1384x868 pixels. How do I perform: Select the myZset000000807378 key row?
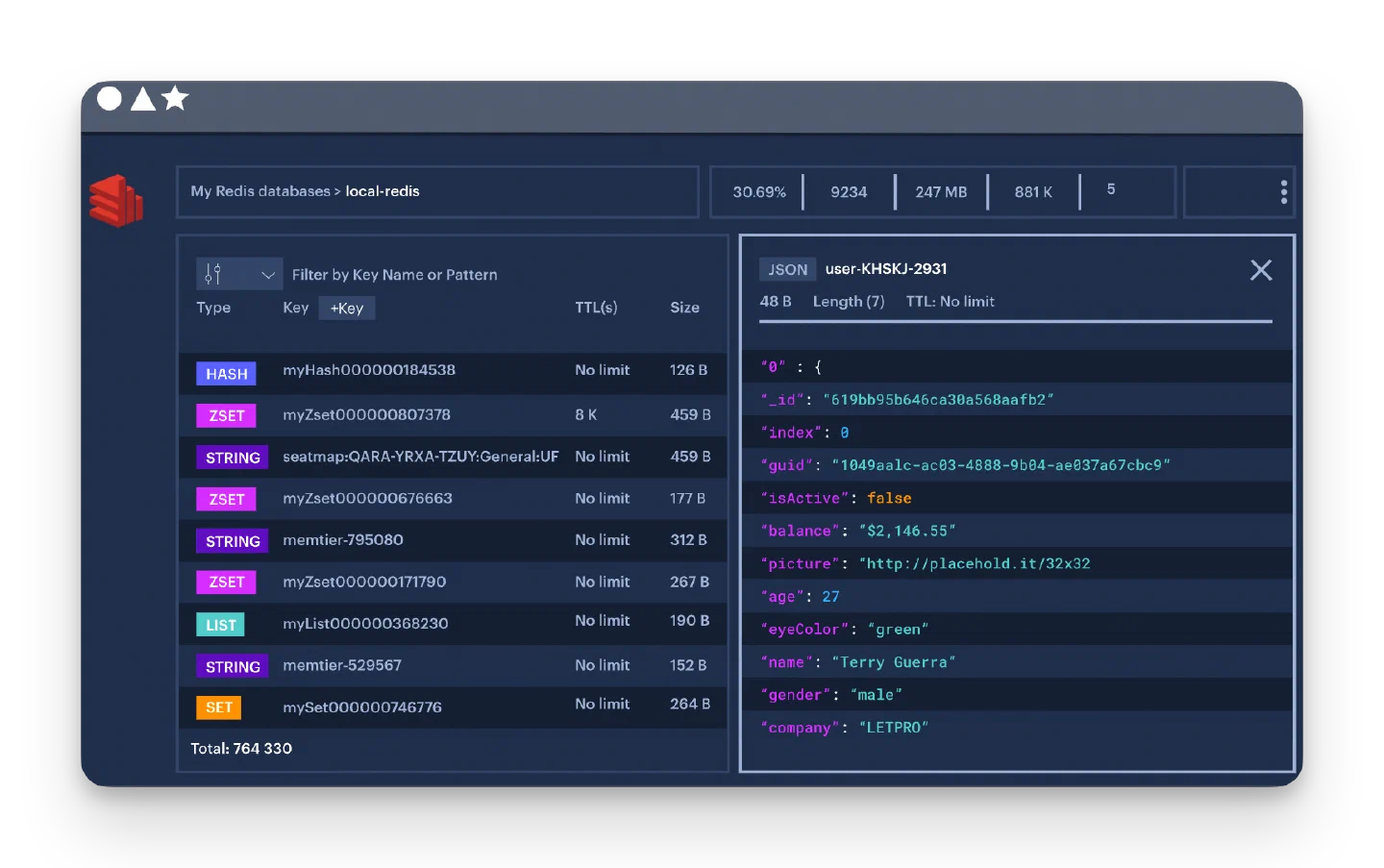coord(453,415)
